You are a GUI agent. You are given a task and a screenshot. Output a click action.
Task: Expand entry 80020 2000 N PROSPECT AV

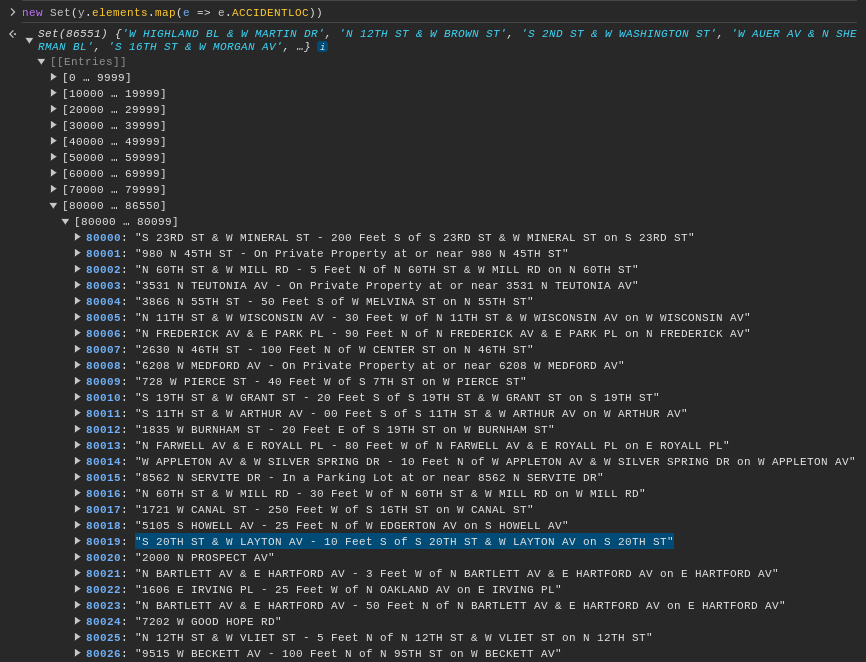(78, 558)
